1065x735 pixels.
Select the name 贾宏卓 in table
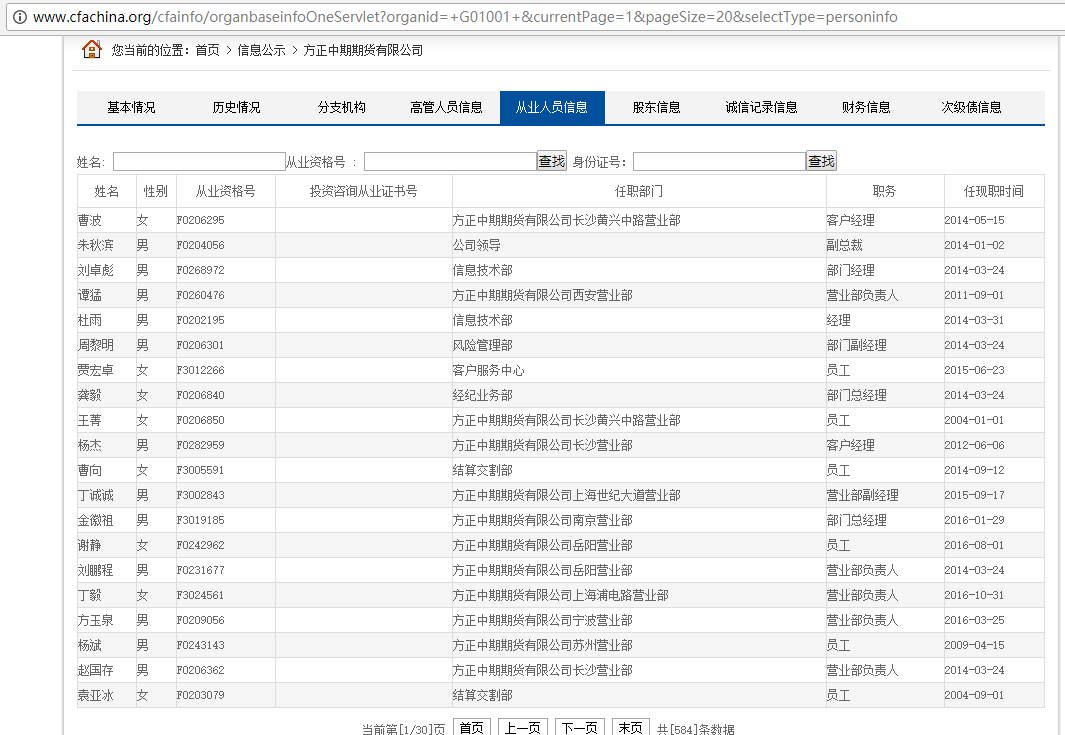pos(96,370)
